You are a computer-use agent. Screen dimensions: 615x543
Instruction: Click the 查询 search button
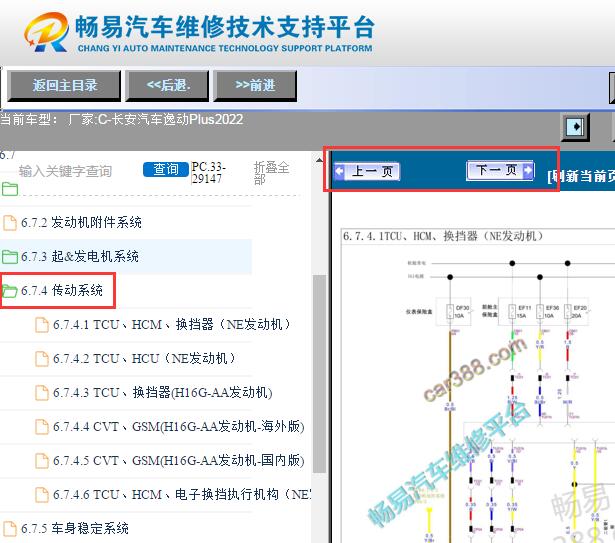166,169
